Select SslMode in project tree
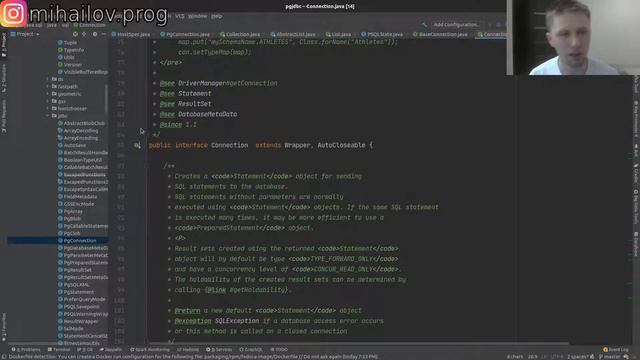 71,329
